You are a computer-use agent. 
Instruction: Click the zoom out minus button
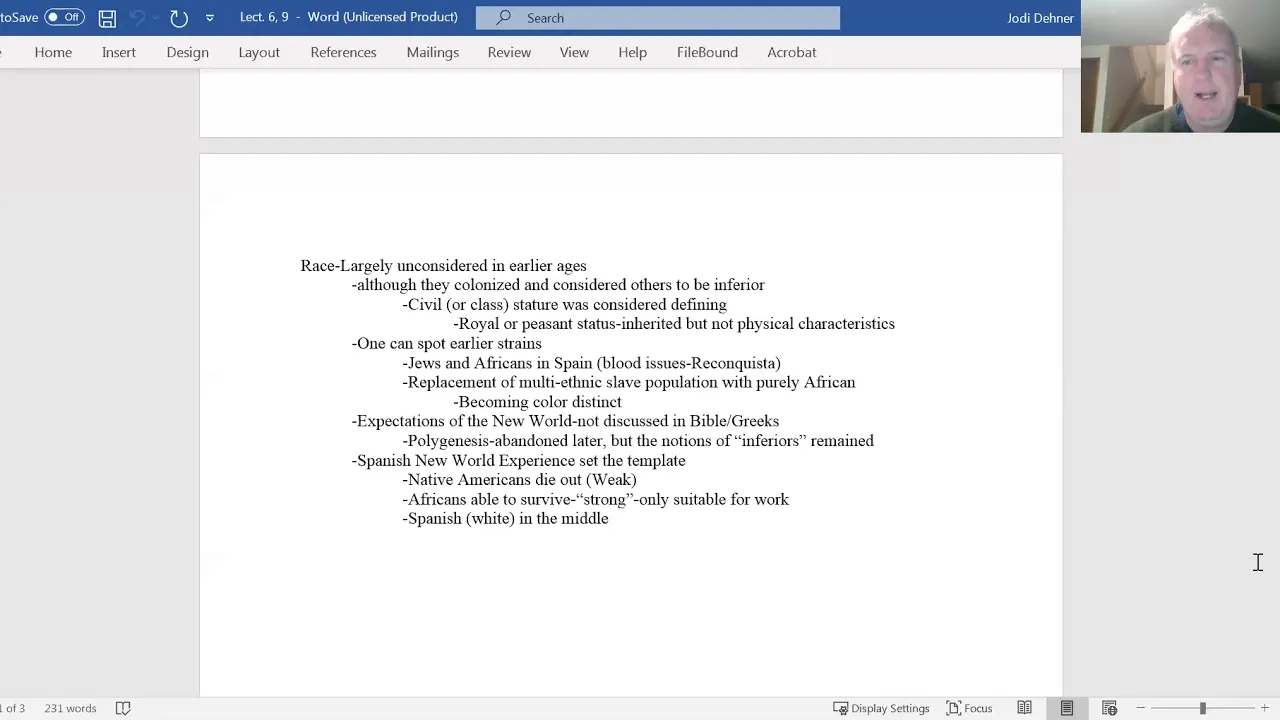[x=1140, y=708]
